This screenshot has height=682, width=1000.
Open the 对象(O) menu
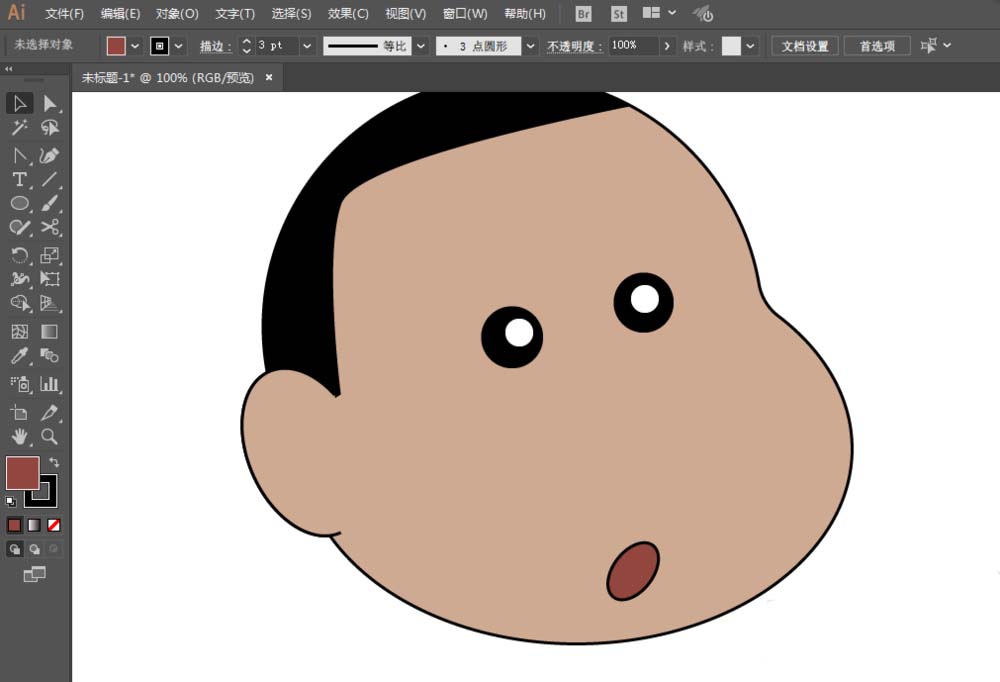tap(177, 14)
